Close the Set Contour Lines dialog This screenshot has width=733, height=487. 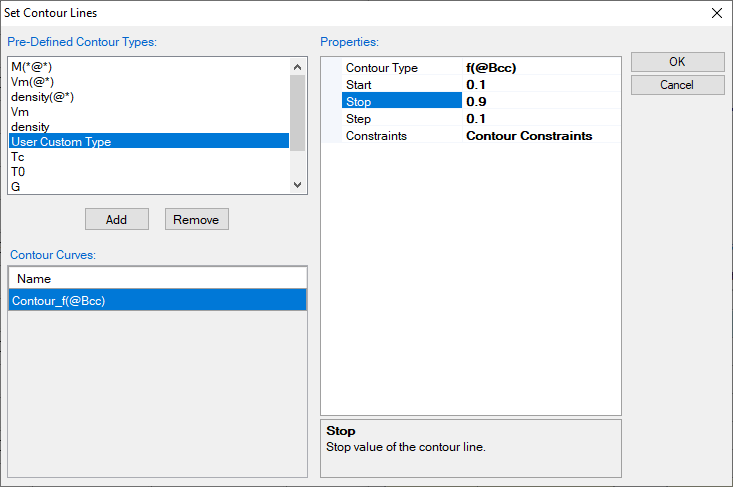pyautogui.click(x=715, y=13)
